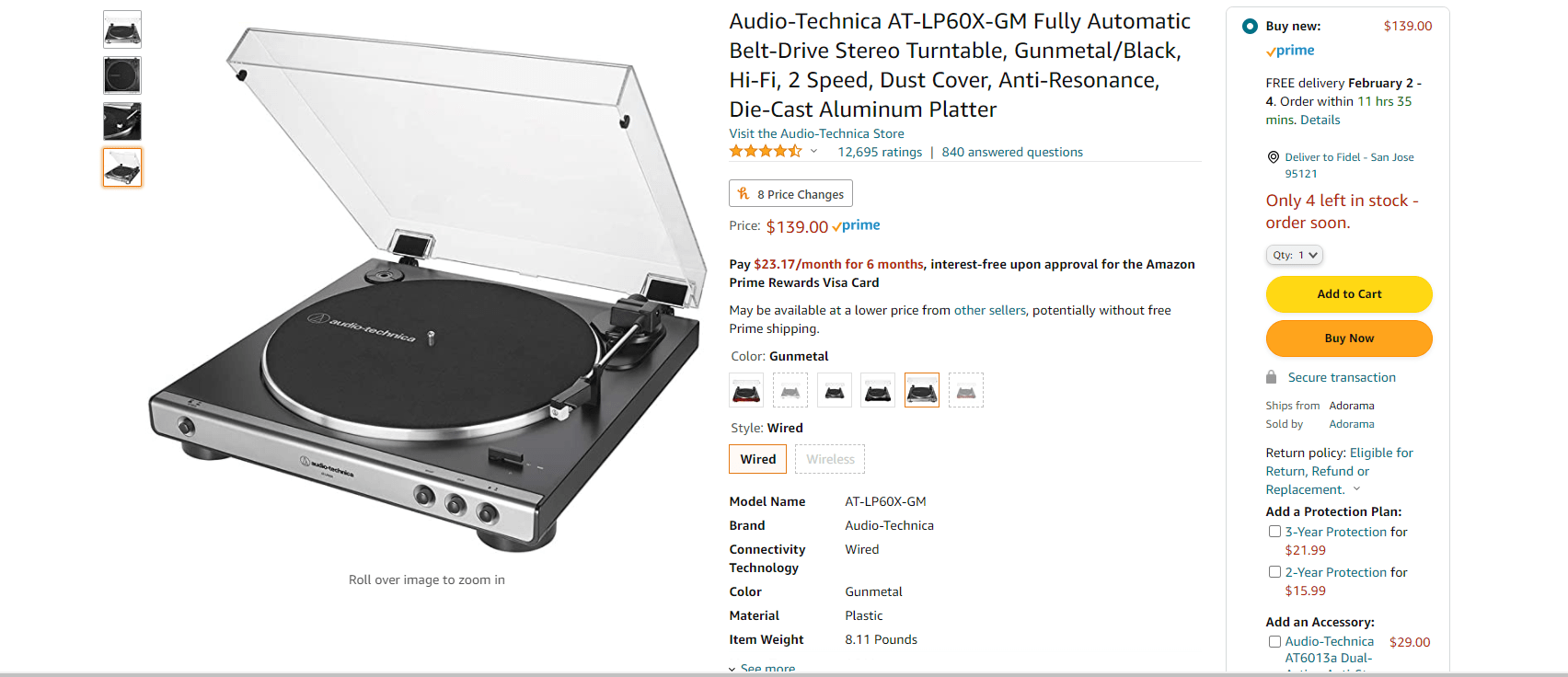
Task: Select the red turntable color swatch
Action: coord(745,389)
